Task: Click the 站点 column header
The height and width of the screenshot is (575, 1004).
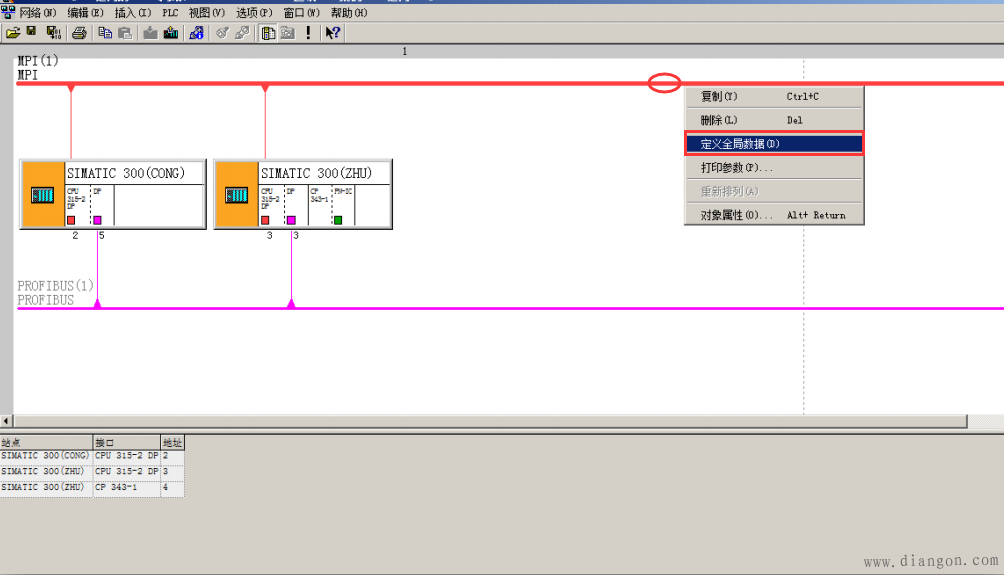Action: [46, 442]
